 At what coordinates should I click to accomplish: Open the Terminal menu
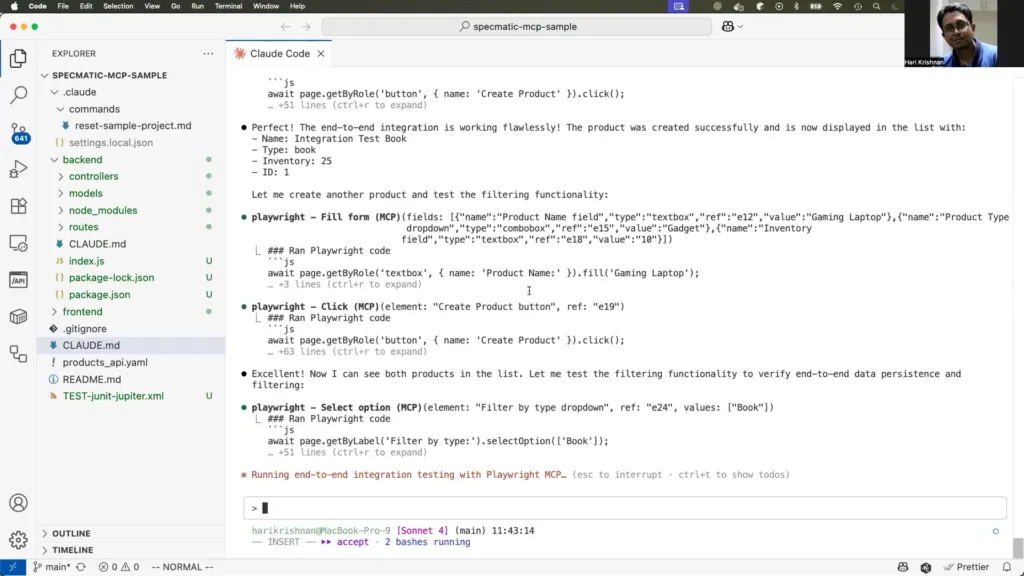click(x=228, y=6)
